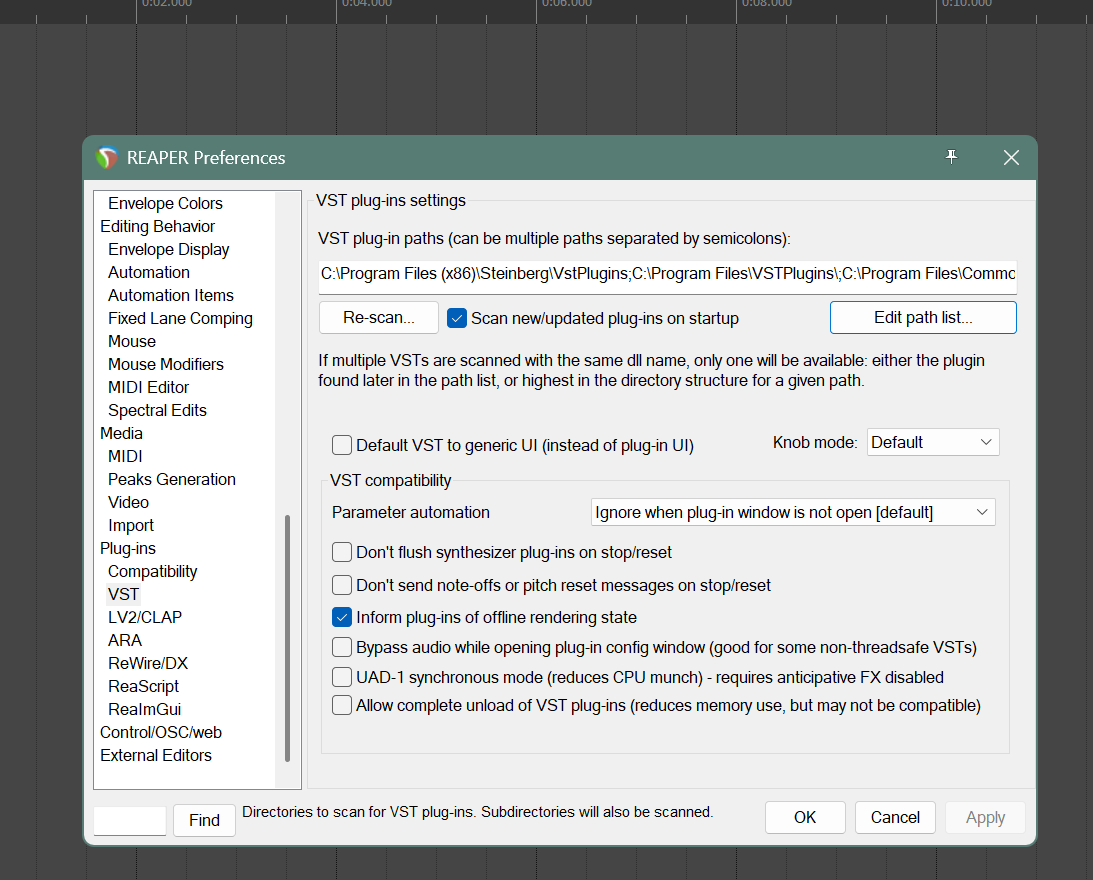Click the Re-scan... button

tap(379, 318)
